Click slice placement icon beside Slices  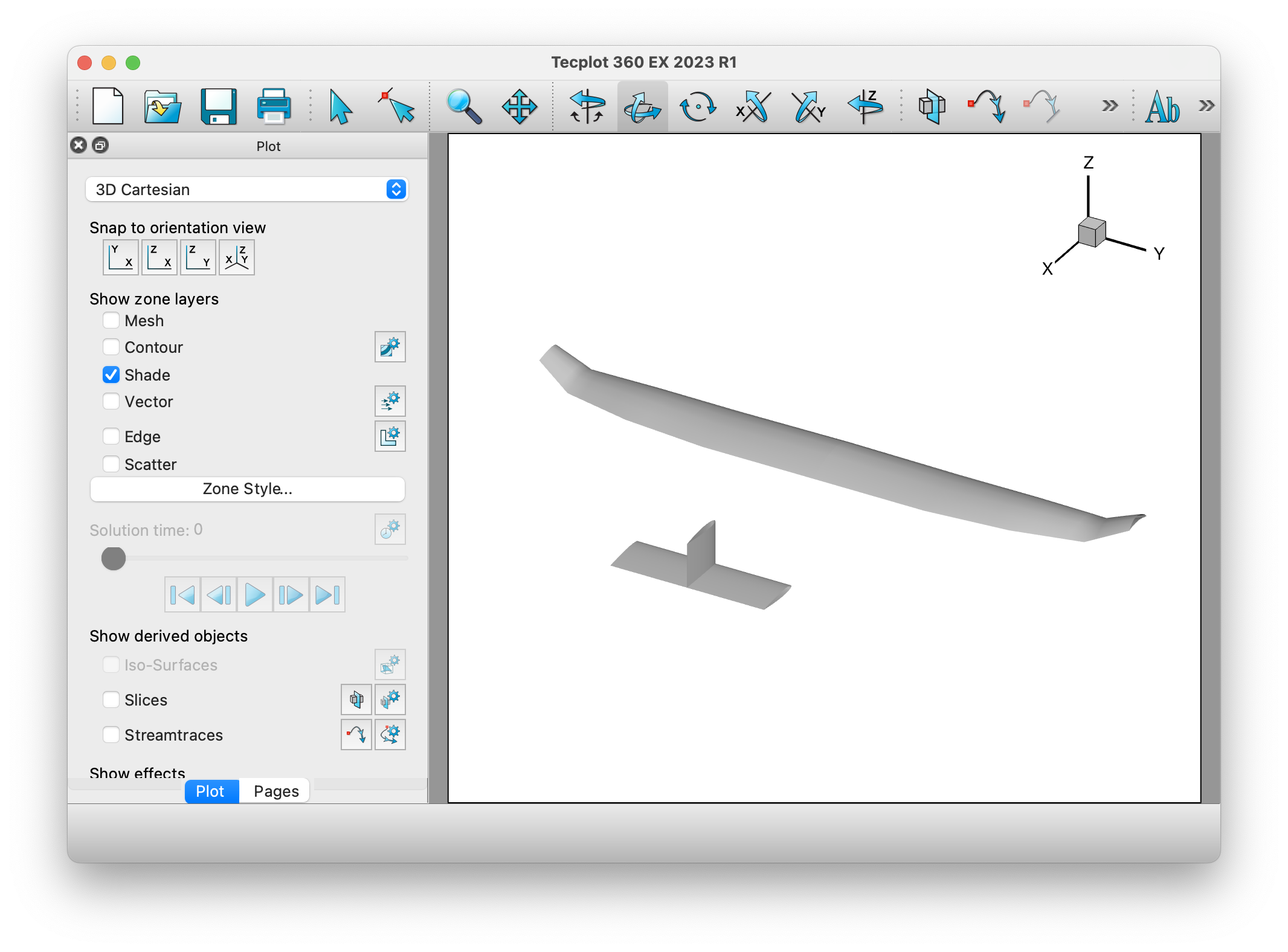click(x=356, y=700)
